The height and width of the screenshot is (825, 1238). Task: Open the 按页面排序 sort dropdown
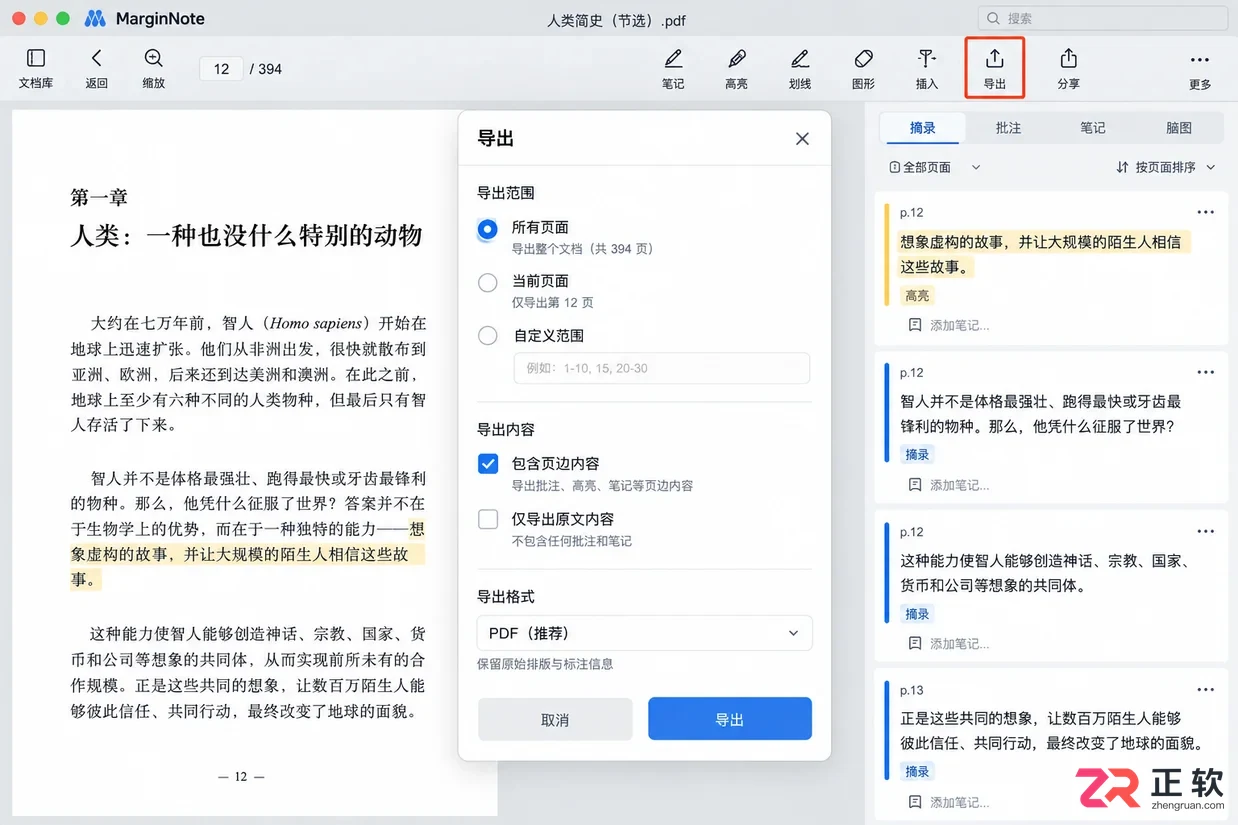click(1166, 167)
